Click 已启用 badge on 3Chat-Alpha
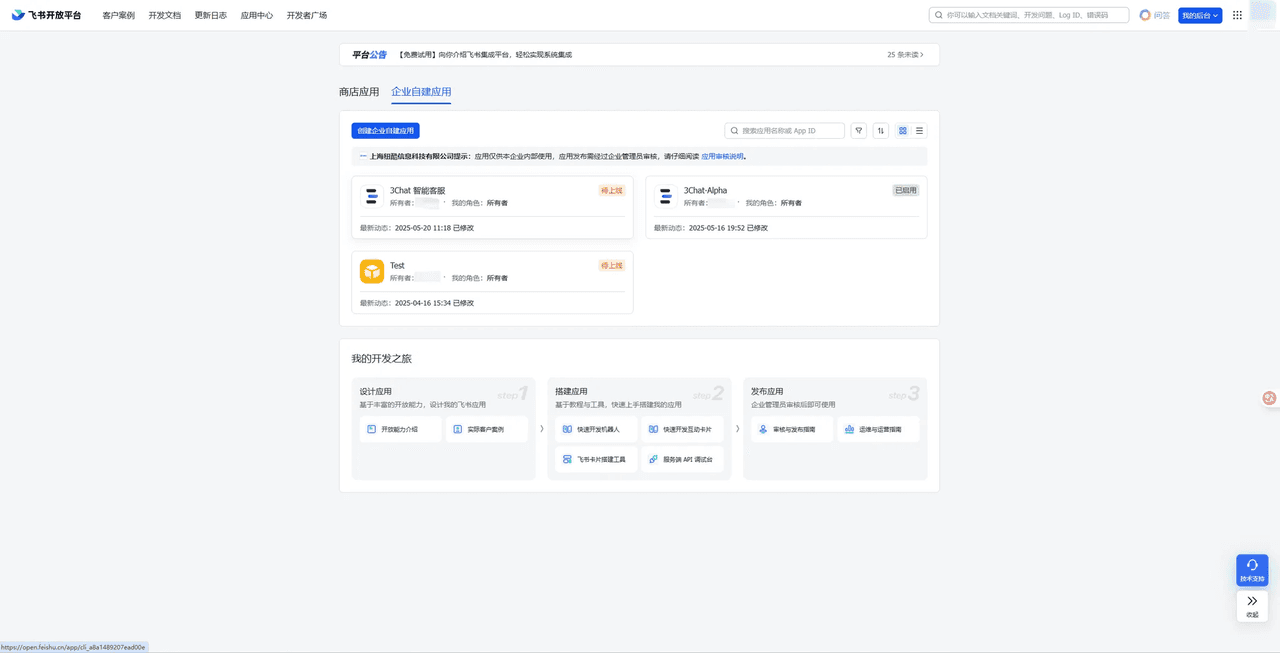The width and height of the screenshot is (1280, 653). (x=905, y=190)
